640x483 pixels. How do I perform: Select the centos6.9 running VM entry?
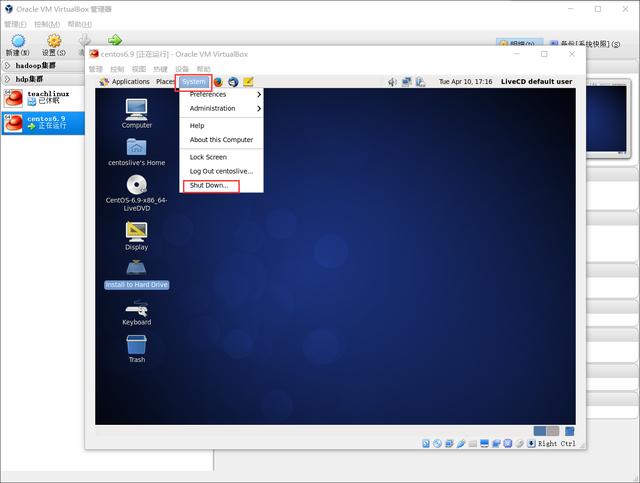pyautogui.click(x=42, y=123)
